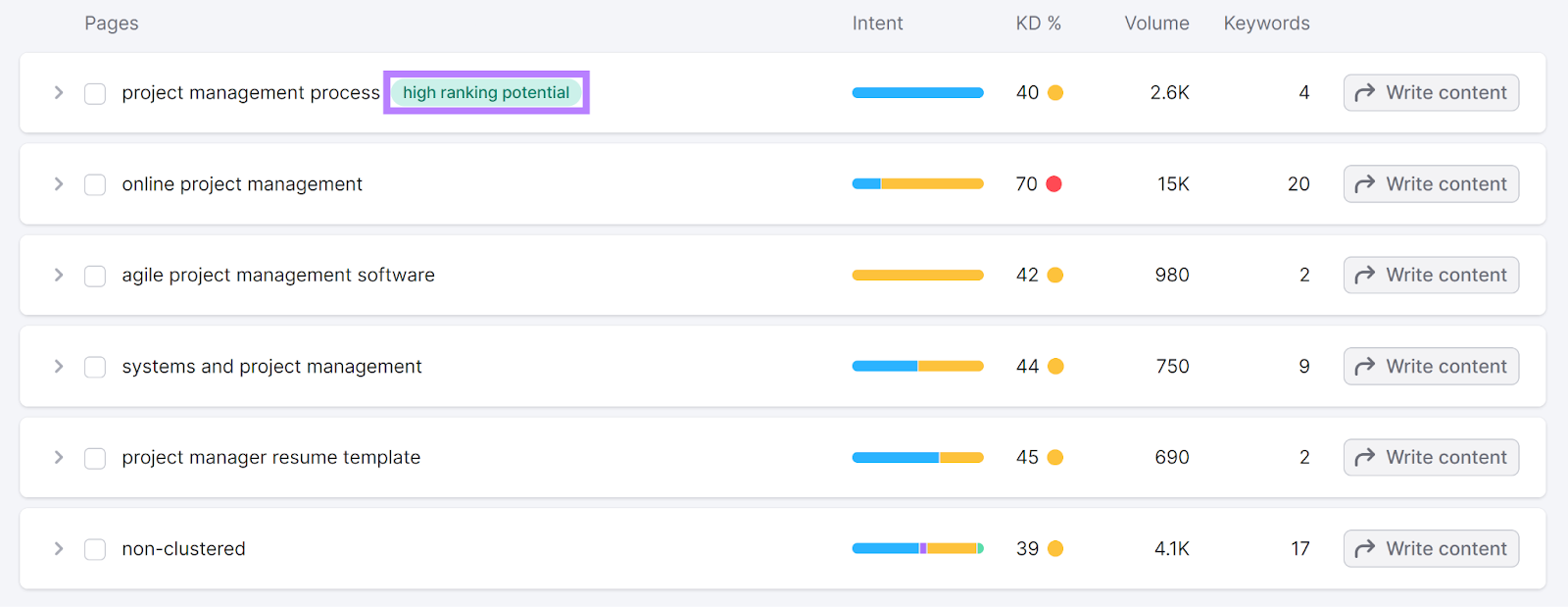Click the orange KD dot beside 44
Viewport: 1568px width, 607px height.
pos(1055,367)
